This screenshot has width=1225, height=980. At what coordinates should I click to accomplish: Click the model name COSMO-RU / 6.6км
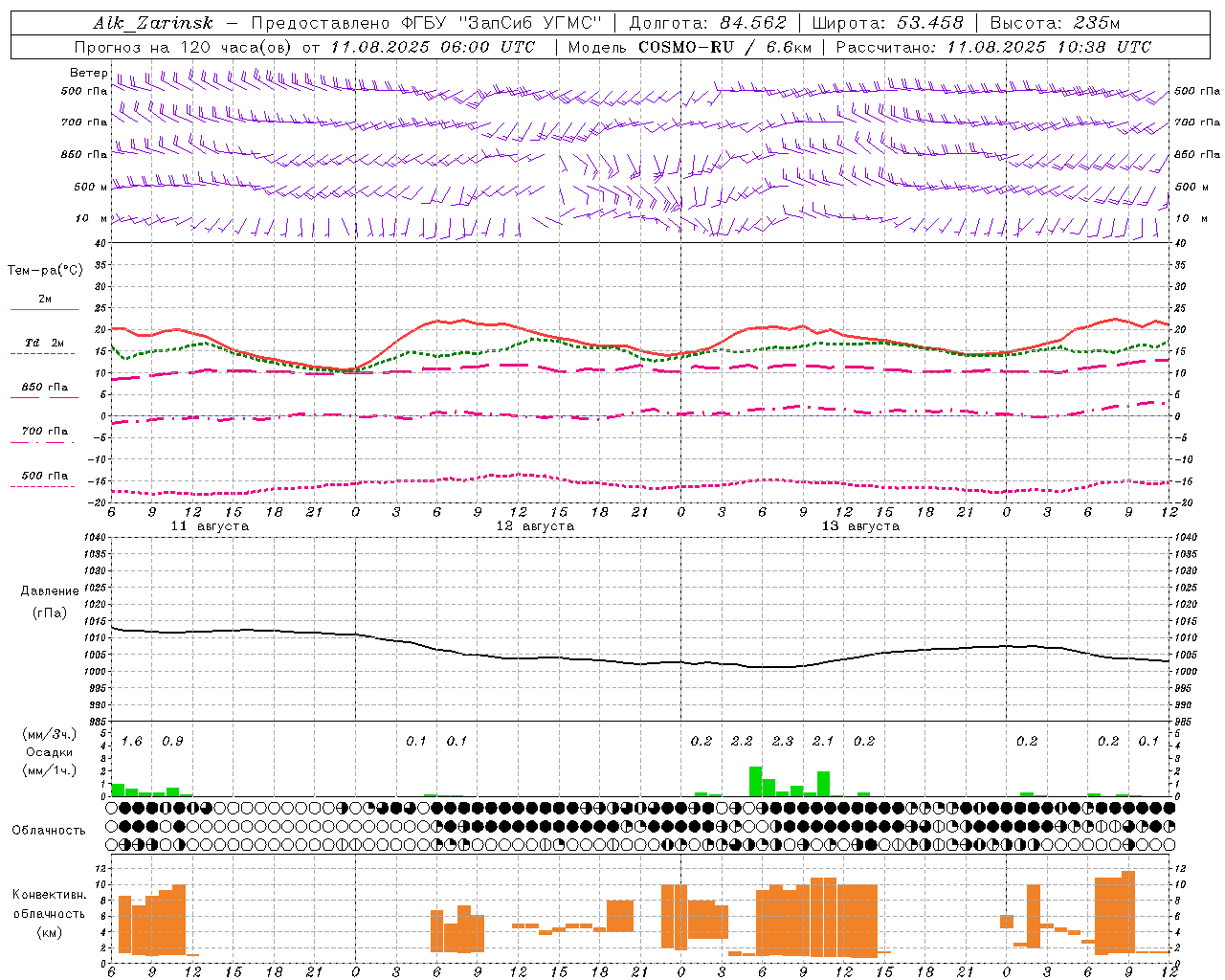(x=725, y=47)
